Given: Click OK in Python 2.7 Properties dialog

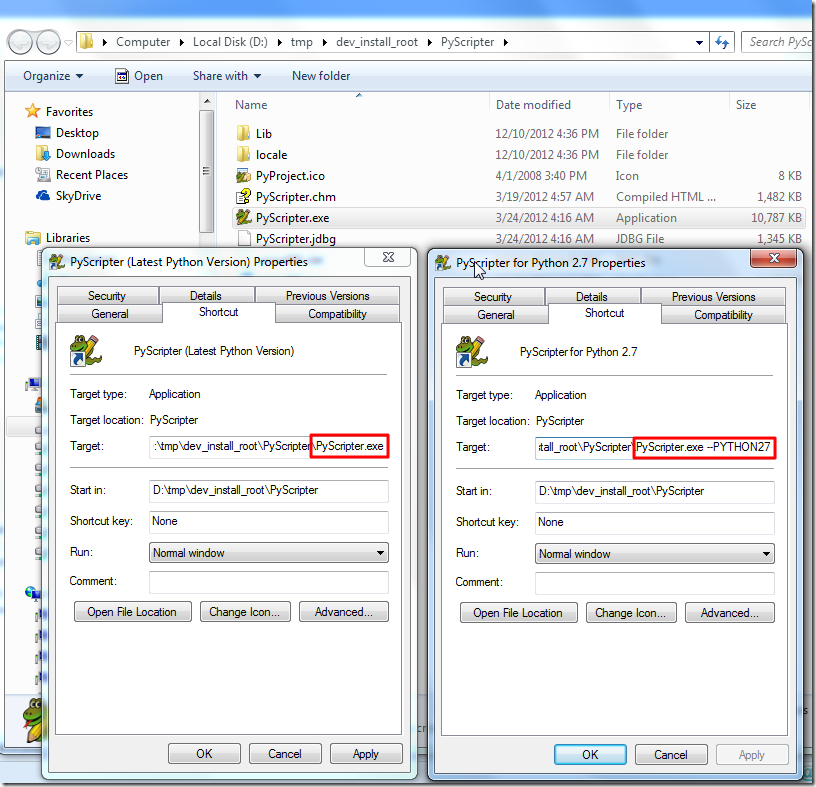Looking at the screenshot, I should tap(590, 755).
